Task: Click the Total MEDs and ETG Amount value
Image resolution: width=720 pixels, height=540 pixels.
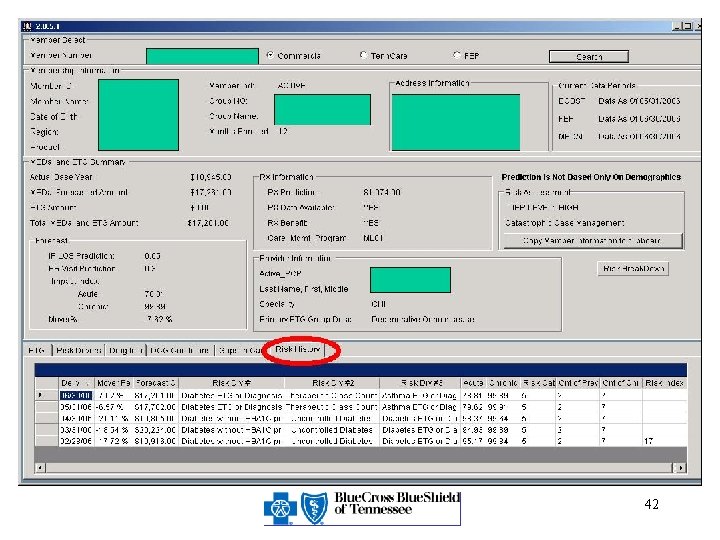Action: click(208, 223)
